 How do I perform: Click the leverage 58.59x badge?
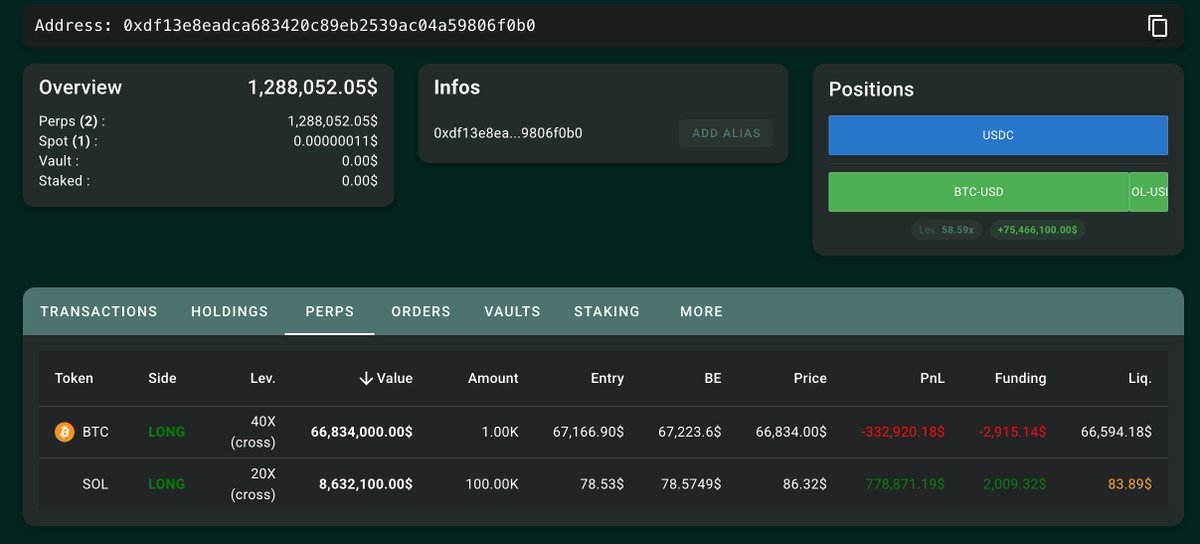coord(948,230)
